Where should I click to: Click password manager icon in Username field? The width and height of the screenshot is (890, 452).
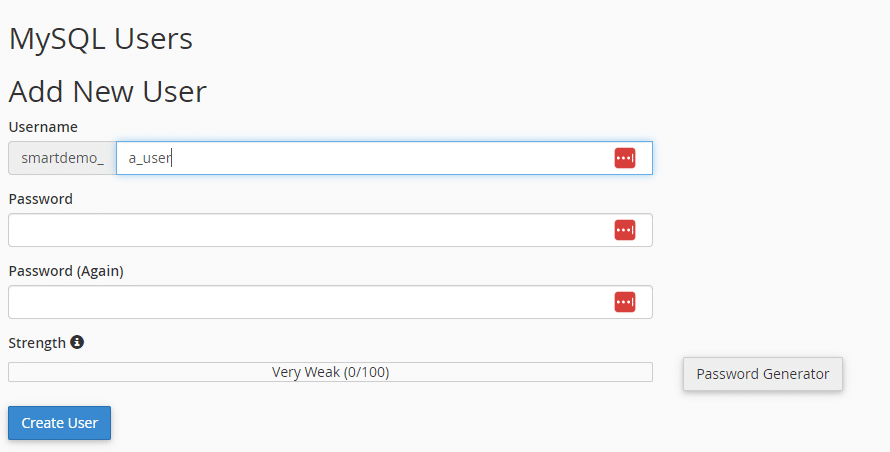(624, 158)
